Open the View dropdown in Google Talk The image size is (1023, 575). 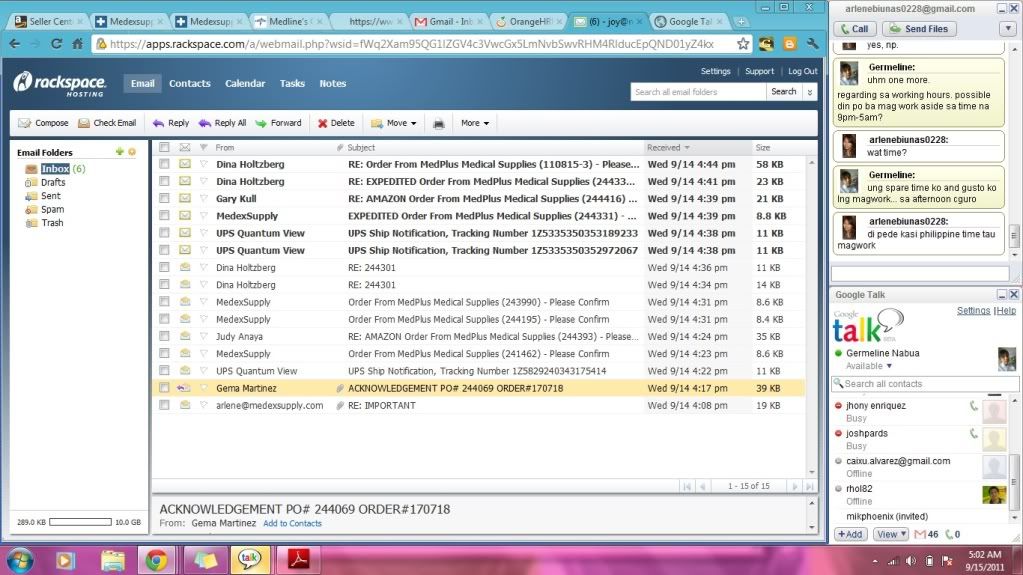point(891,534)
